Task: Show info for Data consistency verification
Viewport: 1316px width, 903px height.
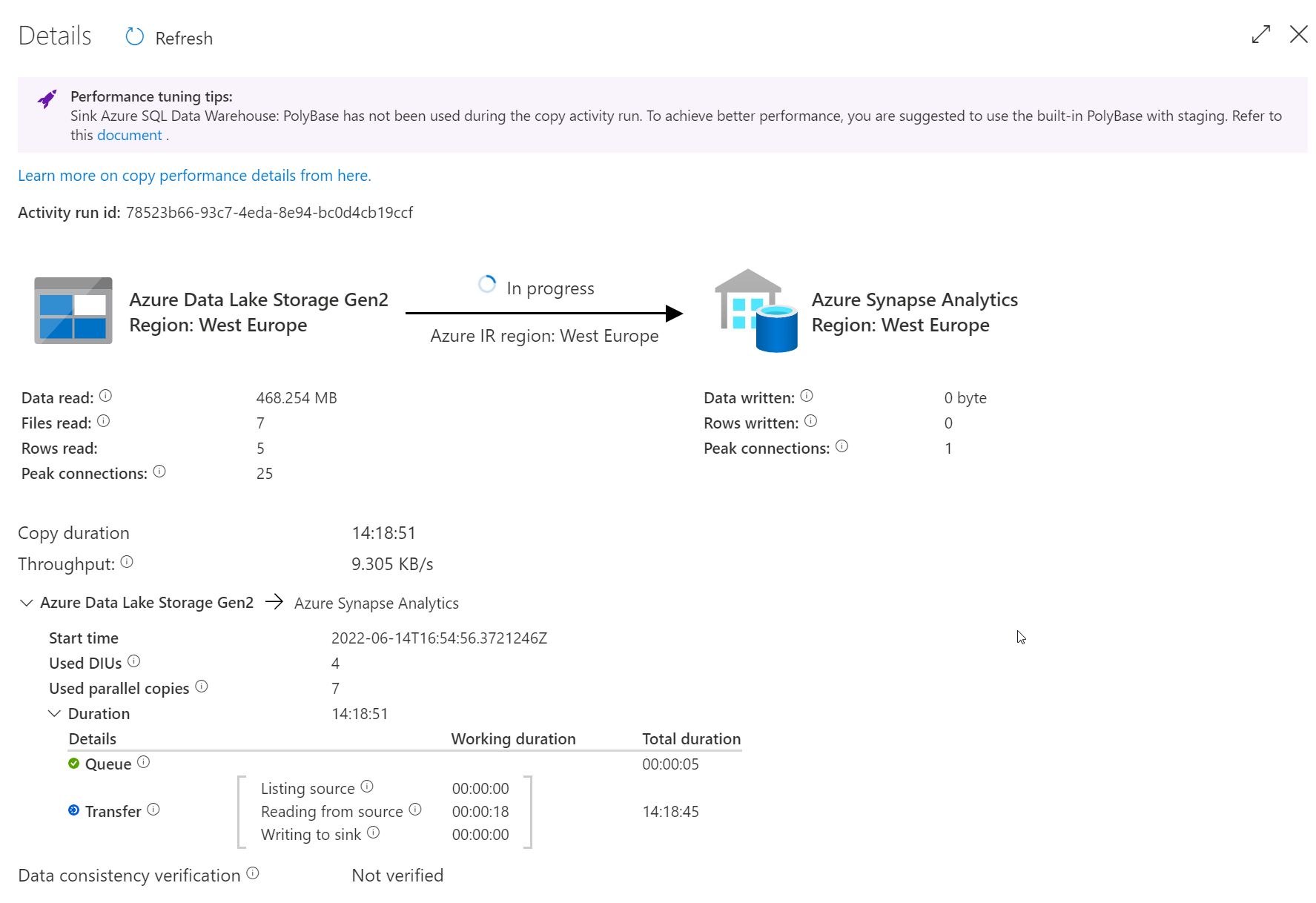Action: (x=253, y=873)
